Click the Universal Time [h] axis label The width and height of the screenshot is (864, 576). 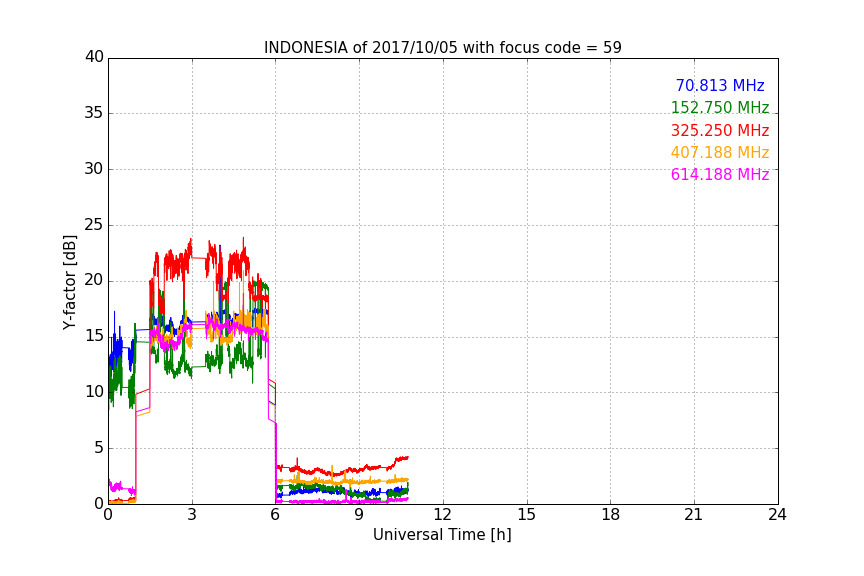coord(442,535)
